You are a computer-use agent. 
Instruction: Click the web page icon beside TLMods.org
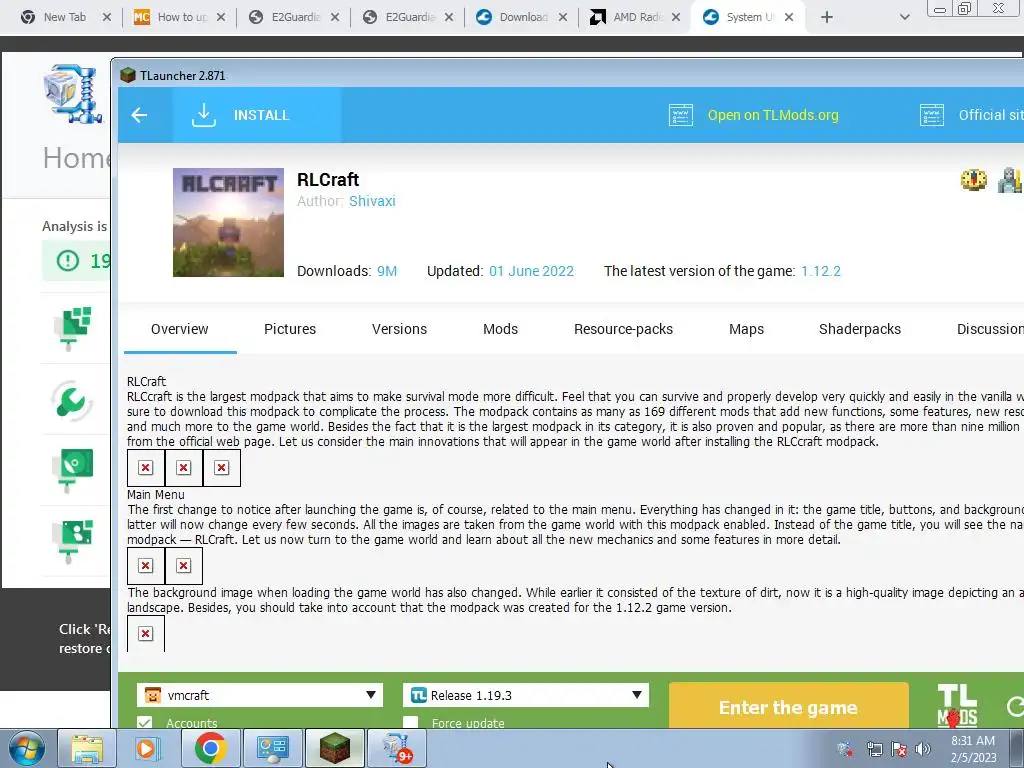(680, 115)
